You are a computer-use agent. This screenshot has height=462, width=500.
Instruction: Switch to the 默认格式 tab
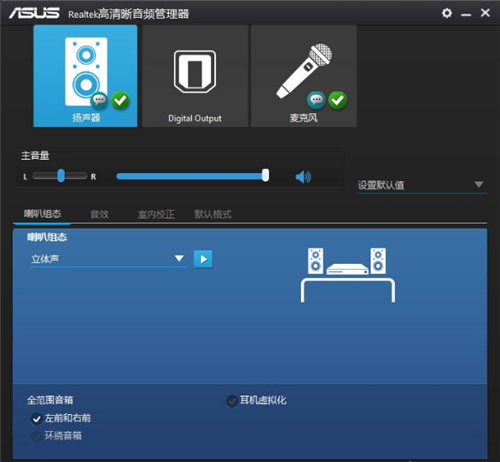click(x=213, y=214)
